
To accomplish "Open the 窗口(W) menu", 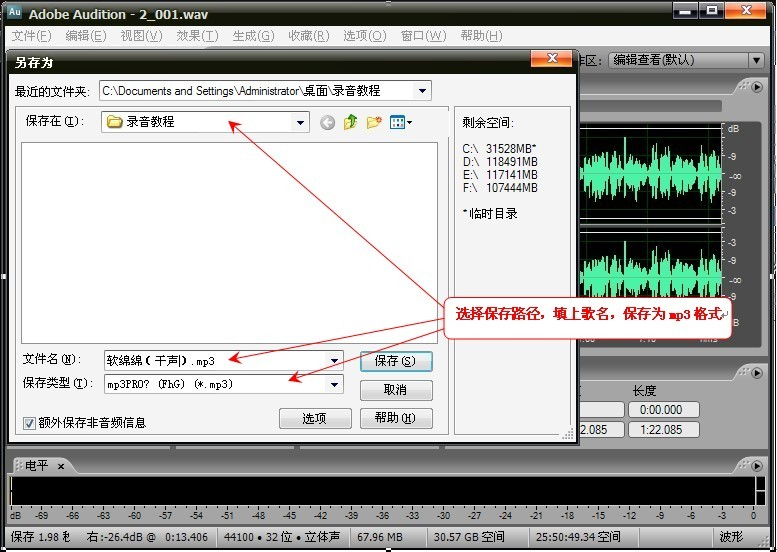I will 423,36.
